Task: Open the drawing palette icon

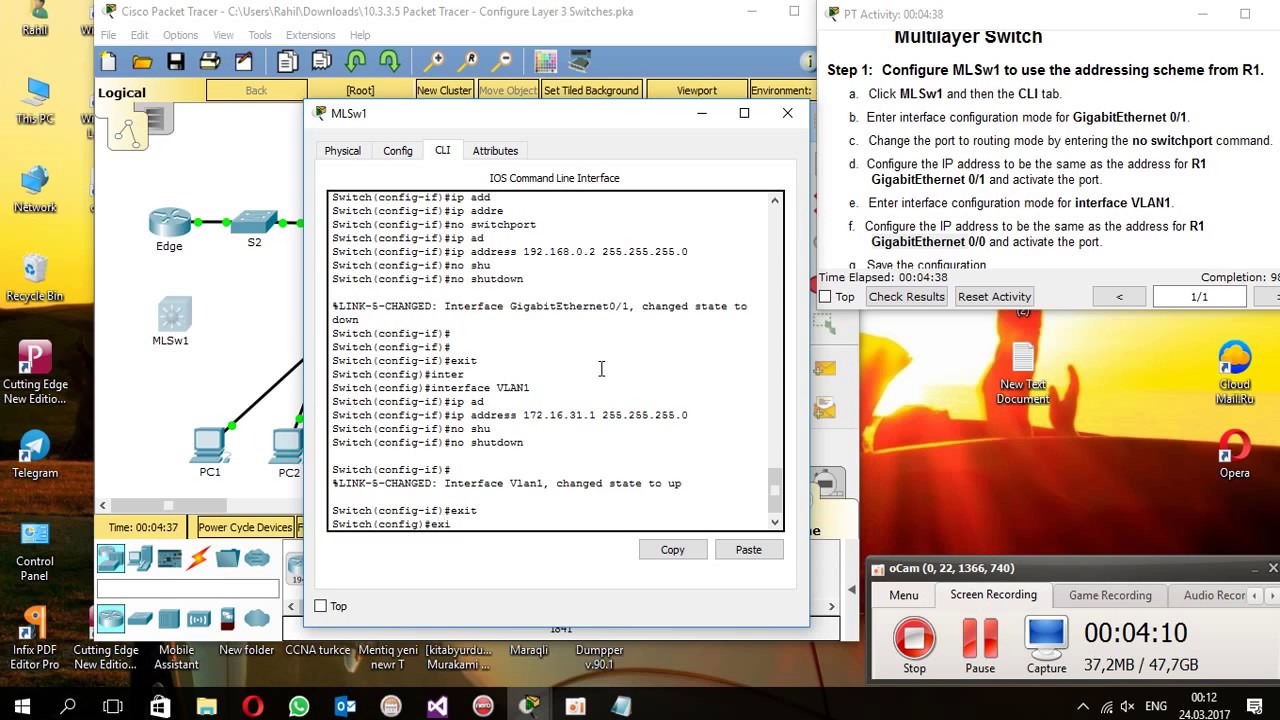Action: click(x=546, y=62)
